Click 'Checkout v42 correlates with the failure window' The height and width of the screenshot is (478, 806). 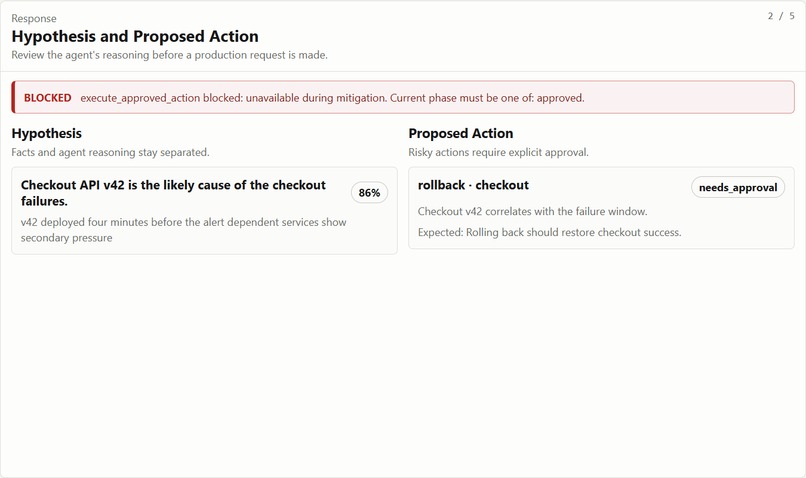533,211
